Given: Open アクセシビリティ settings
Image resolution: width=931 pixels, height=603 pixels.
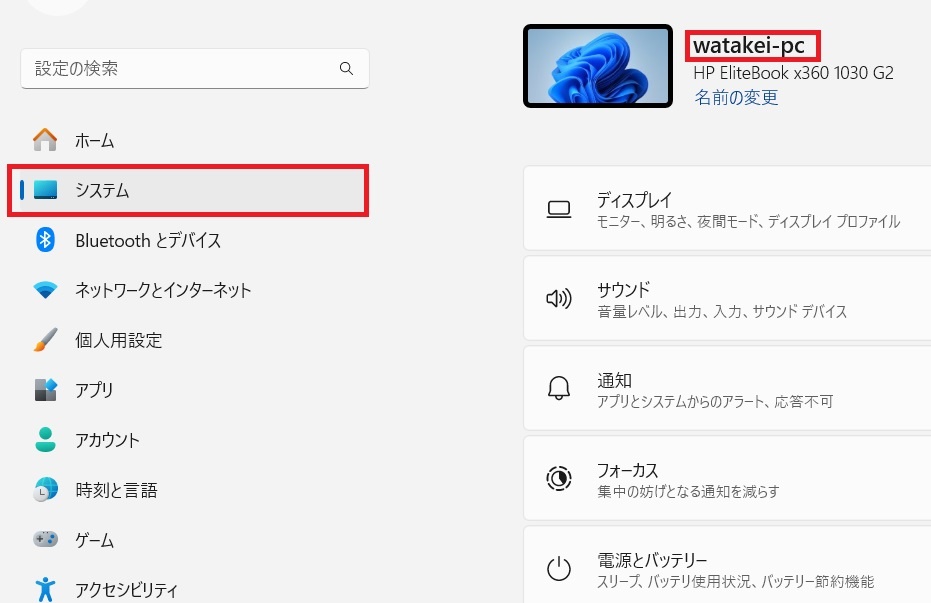Looking at the screenshot, I should click(x=188, y=589).
